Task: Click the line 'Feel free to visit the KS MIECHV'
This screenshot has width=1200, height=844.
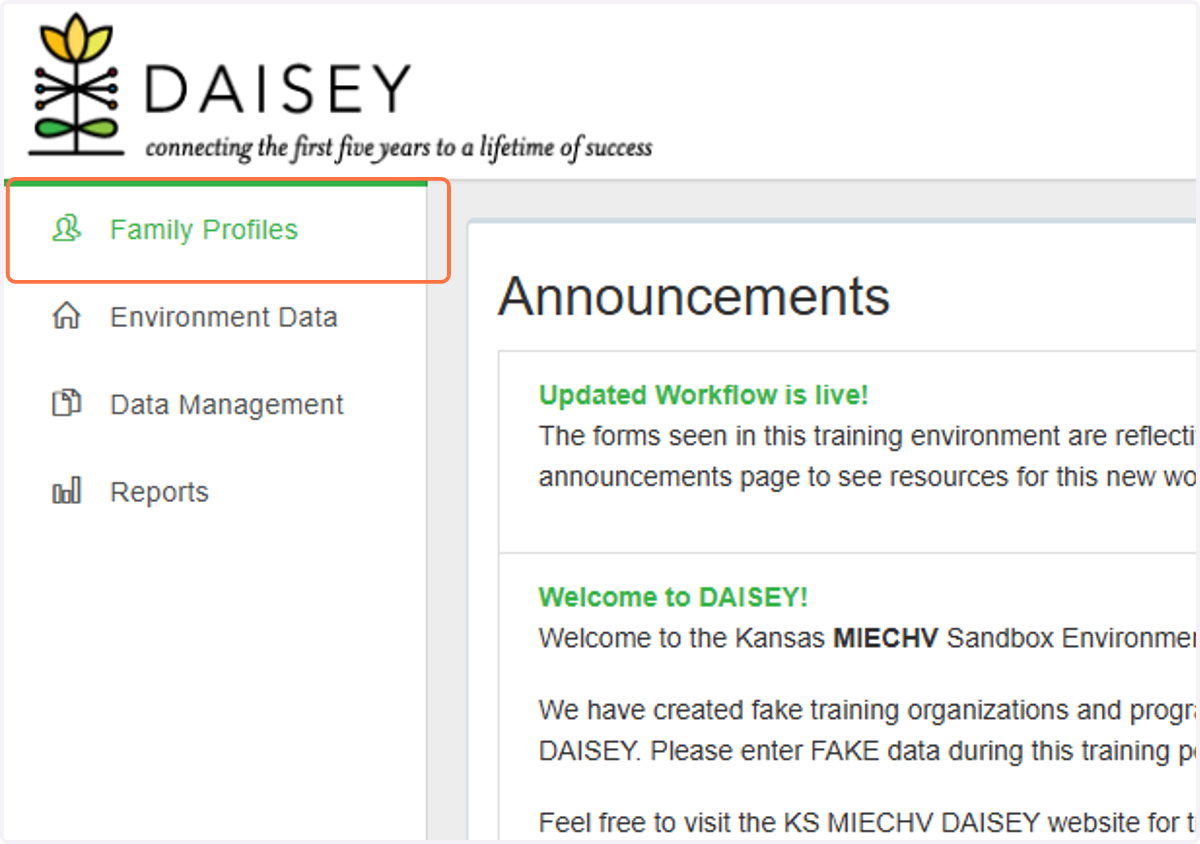Action: [868, 822]
